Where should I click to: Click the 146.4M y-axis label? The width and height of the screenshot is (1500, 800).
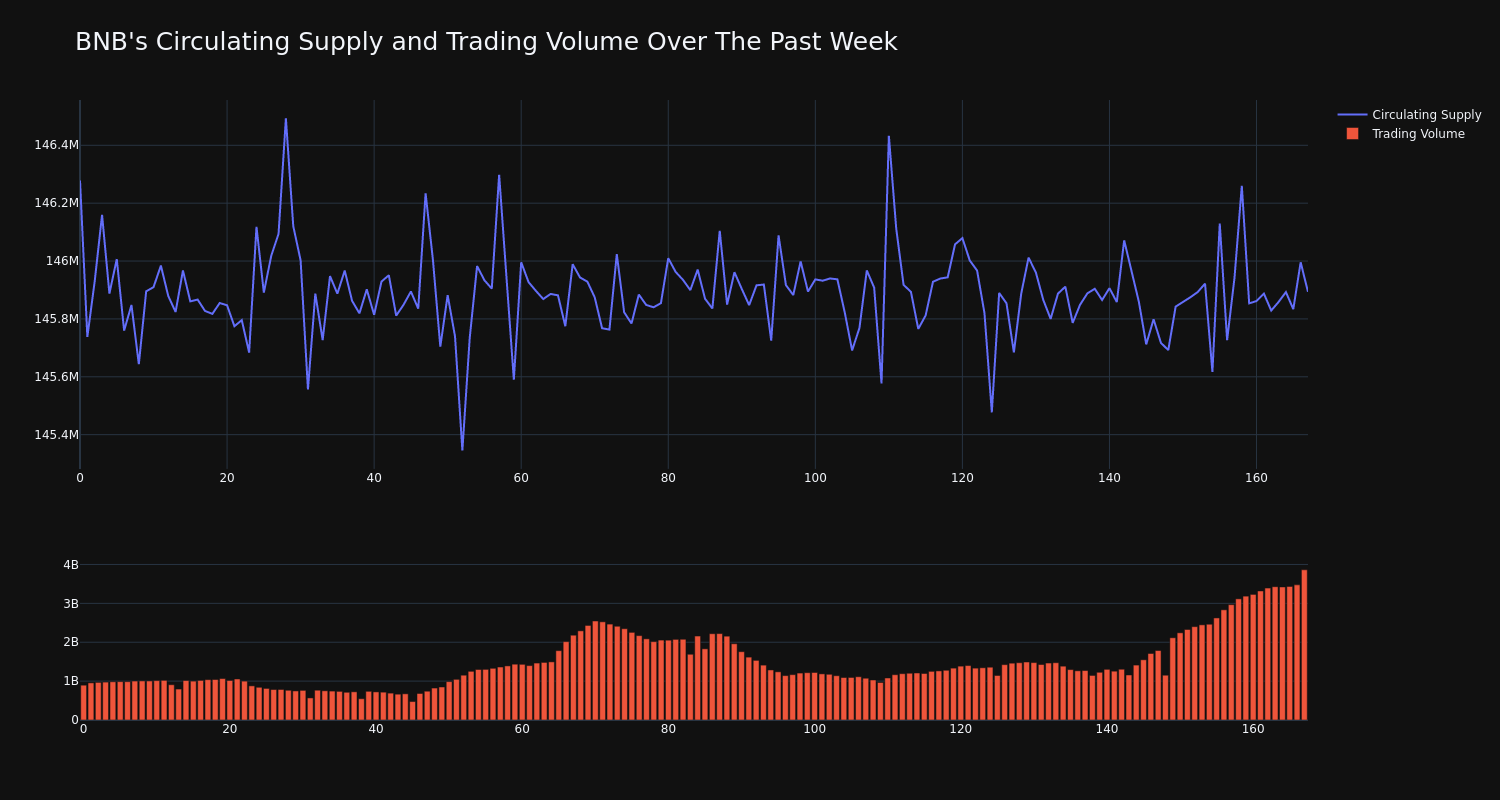tap(56, 145)
